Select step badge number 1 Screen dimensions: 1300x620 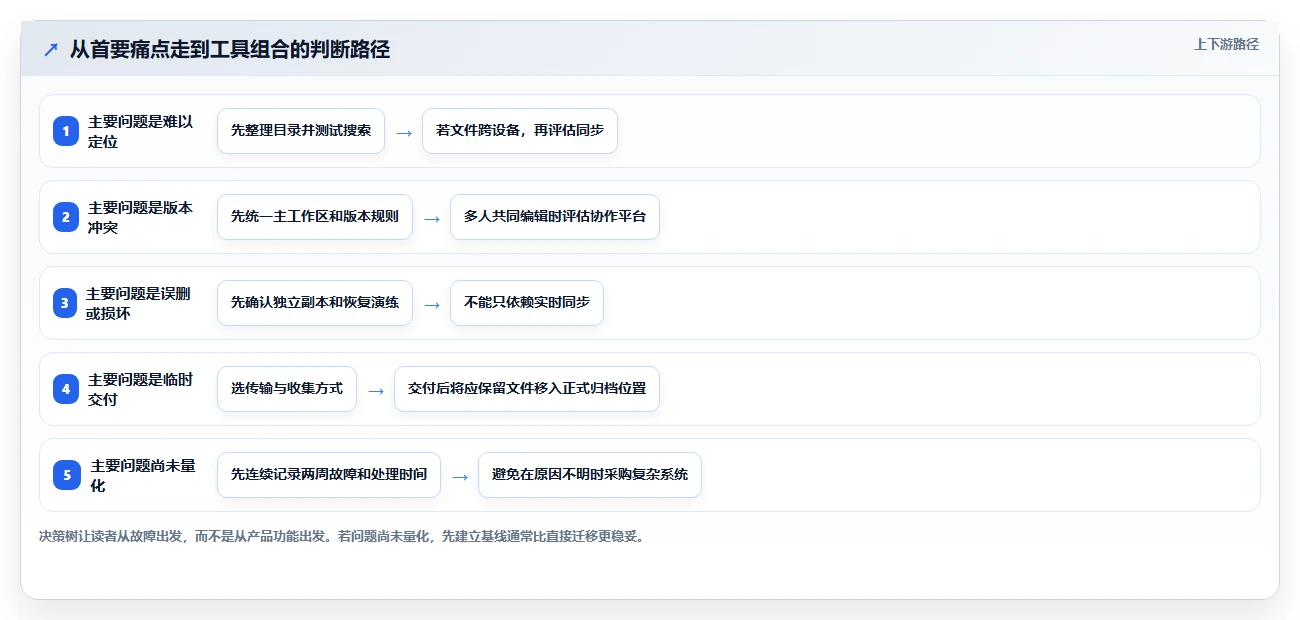pos(66,131)
